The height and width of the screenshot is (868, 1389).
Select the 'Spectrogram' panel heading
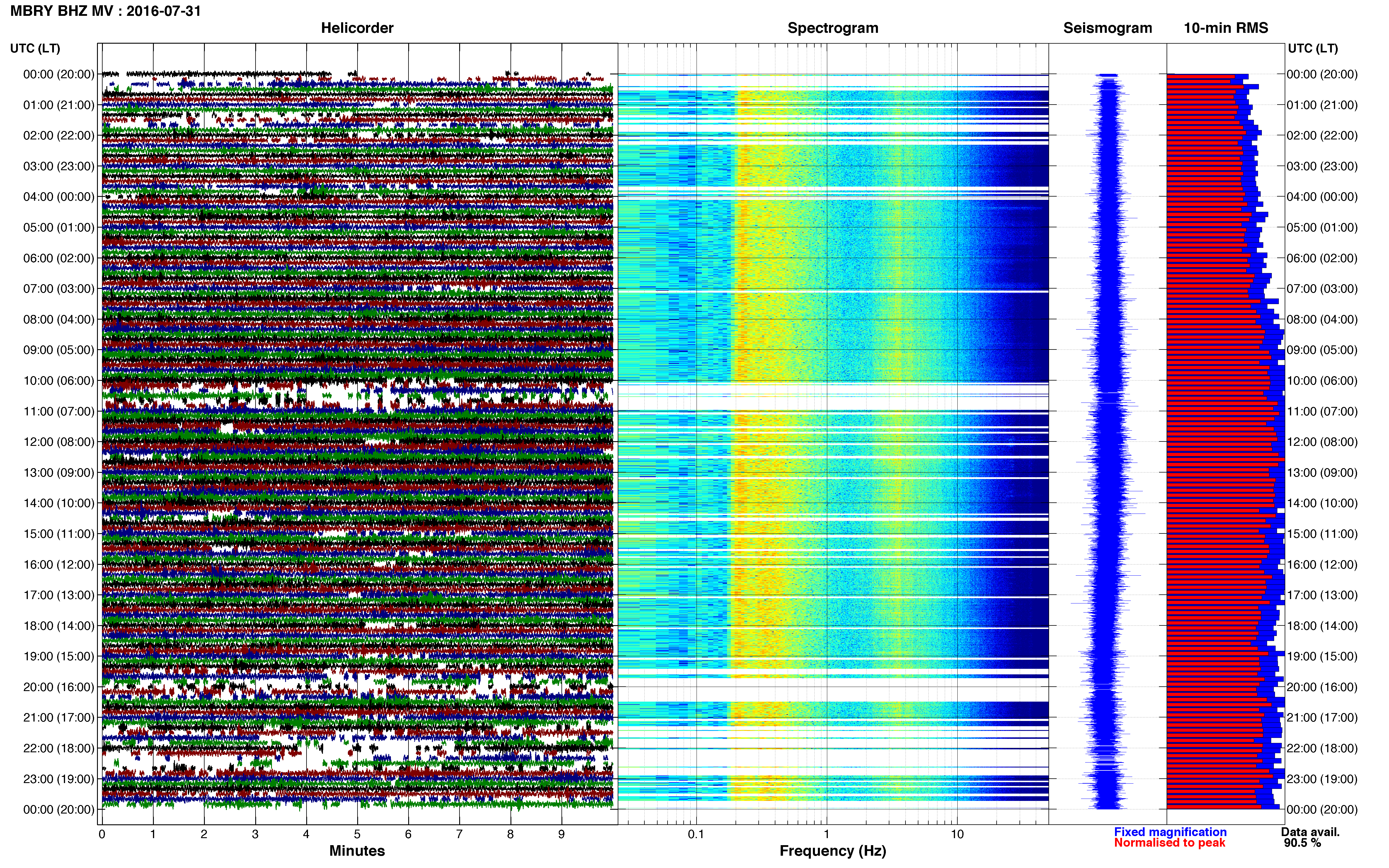[x=833, y=28]
